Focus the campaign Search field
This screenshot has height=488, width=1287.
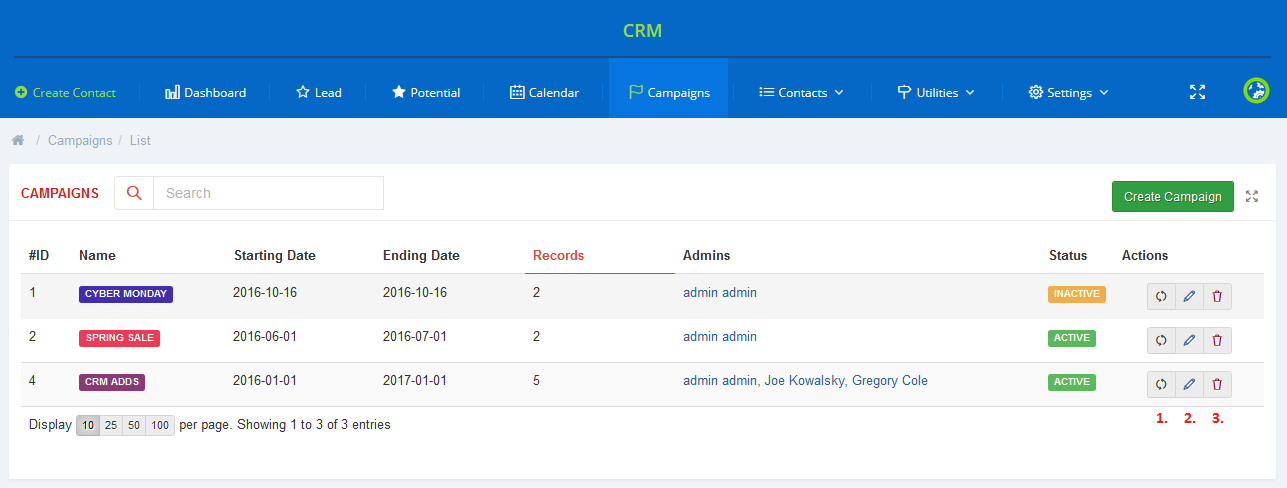pyautogui.click(x=268, y=193)
